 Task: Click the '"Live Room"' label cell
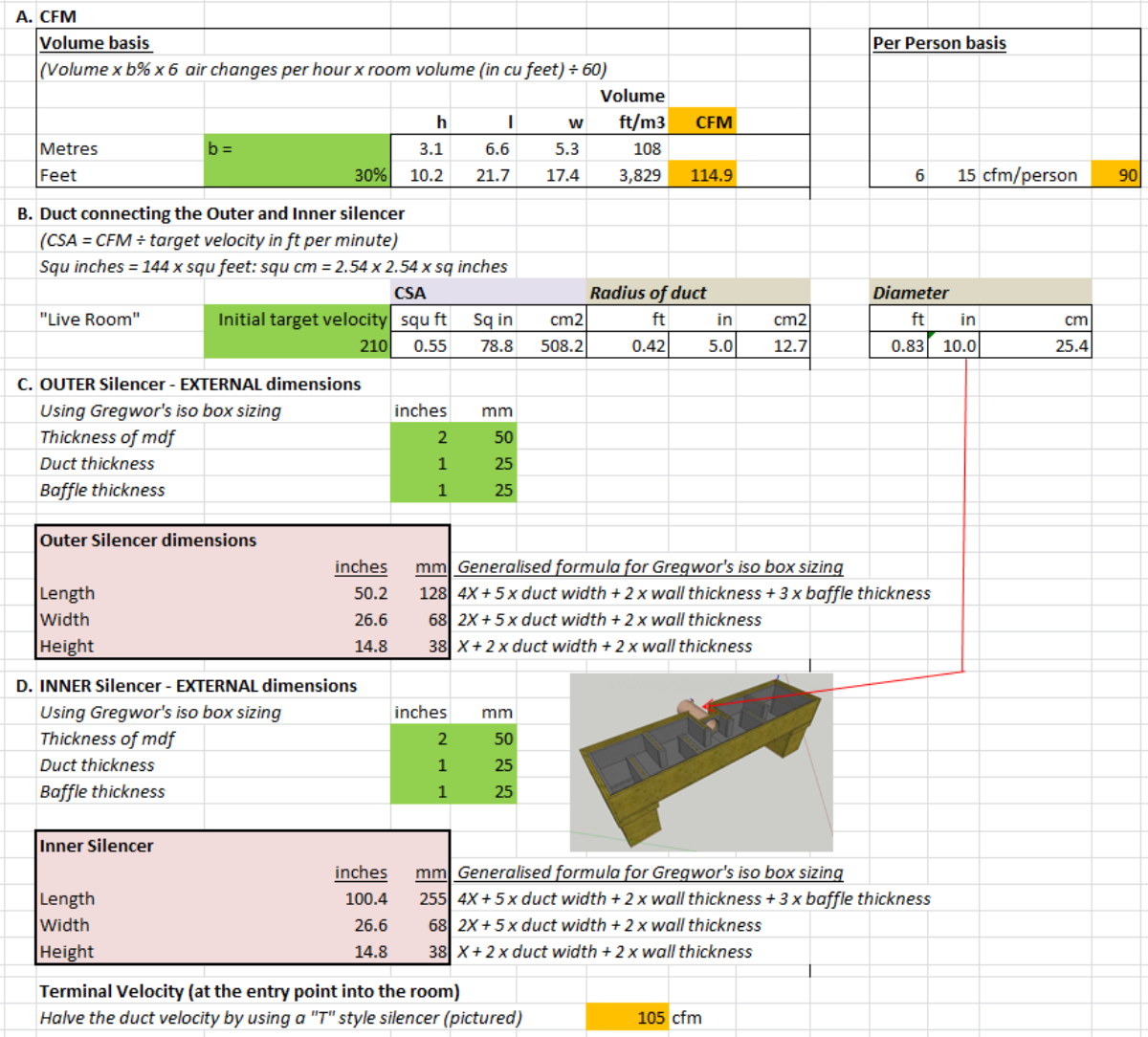(x=90, y=320)
